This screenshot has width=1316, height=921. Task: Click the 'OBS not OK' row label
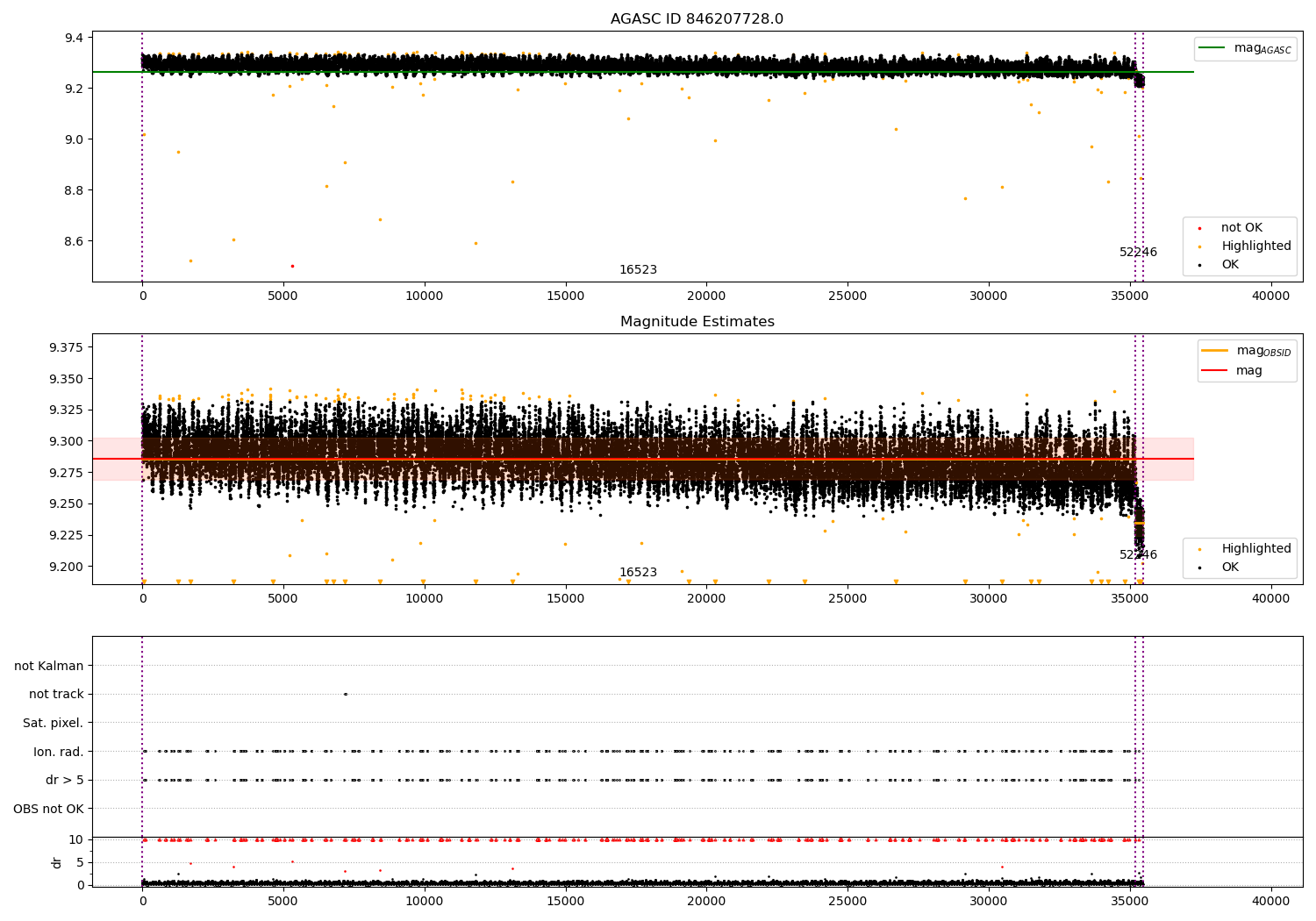coord(48,809)
